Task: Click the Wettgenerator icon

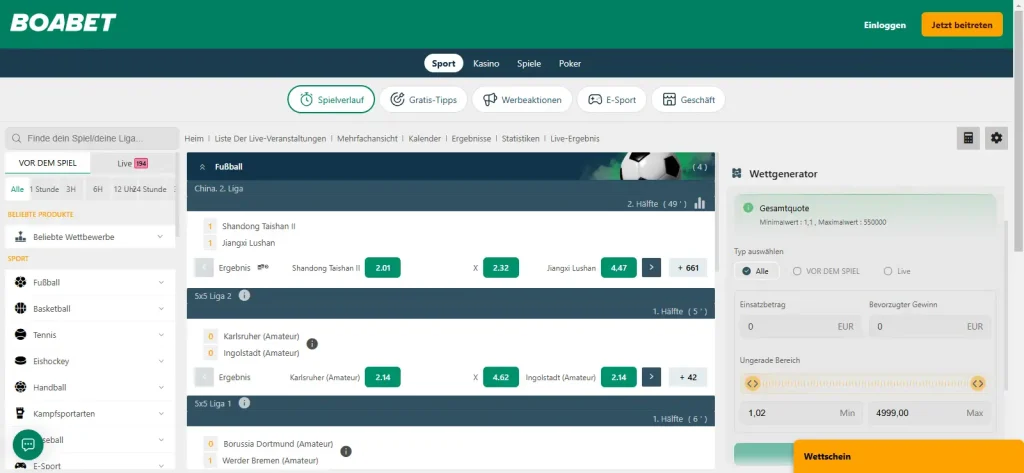Action: pos(737,174)
